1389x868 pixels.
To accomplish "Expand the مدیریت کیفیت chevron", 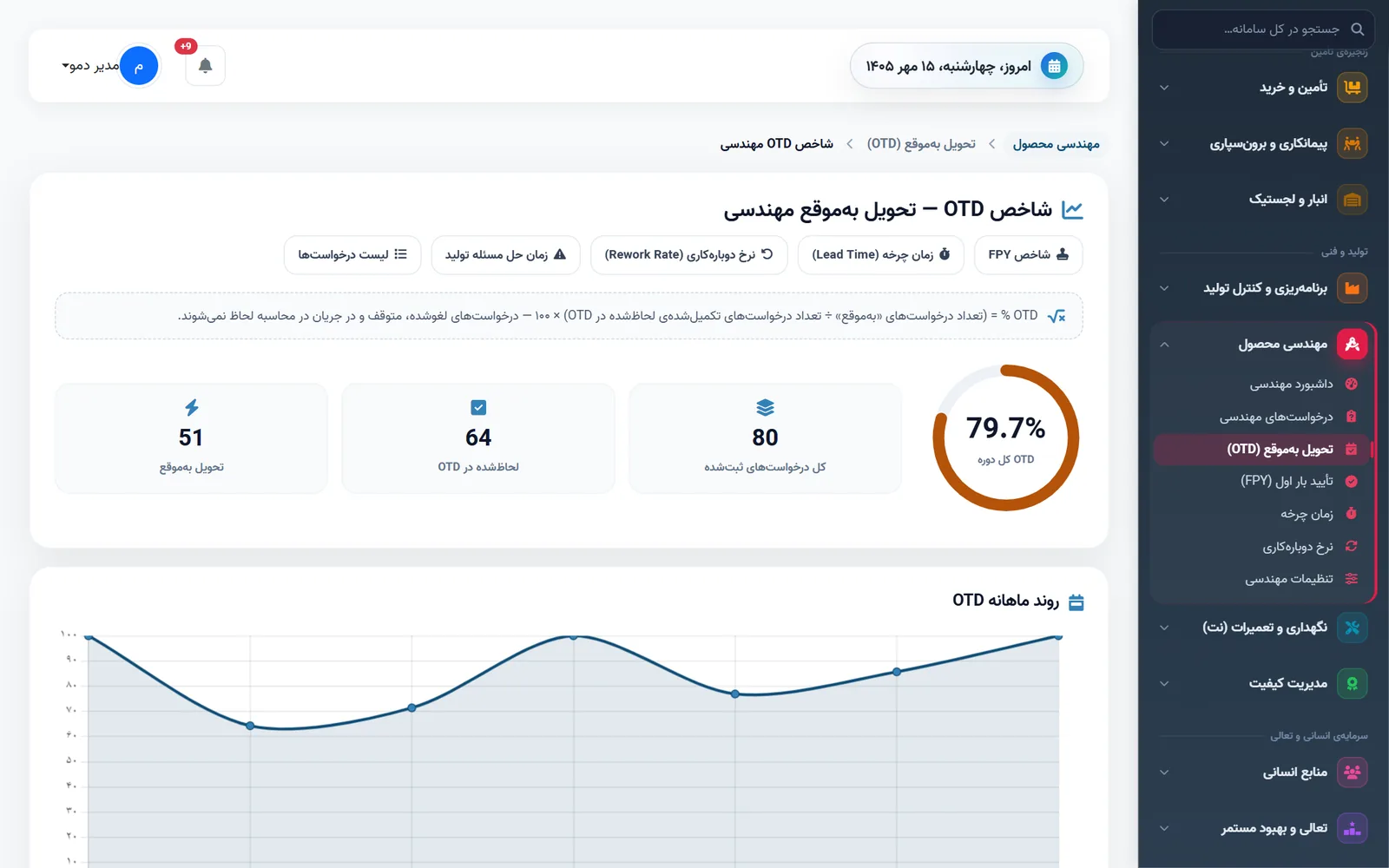I will tap(1164, 683).
